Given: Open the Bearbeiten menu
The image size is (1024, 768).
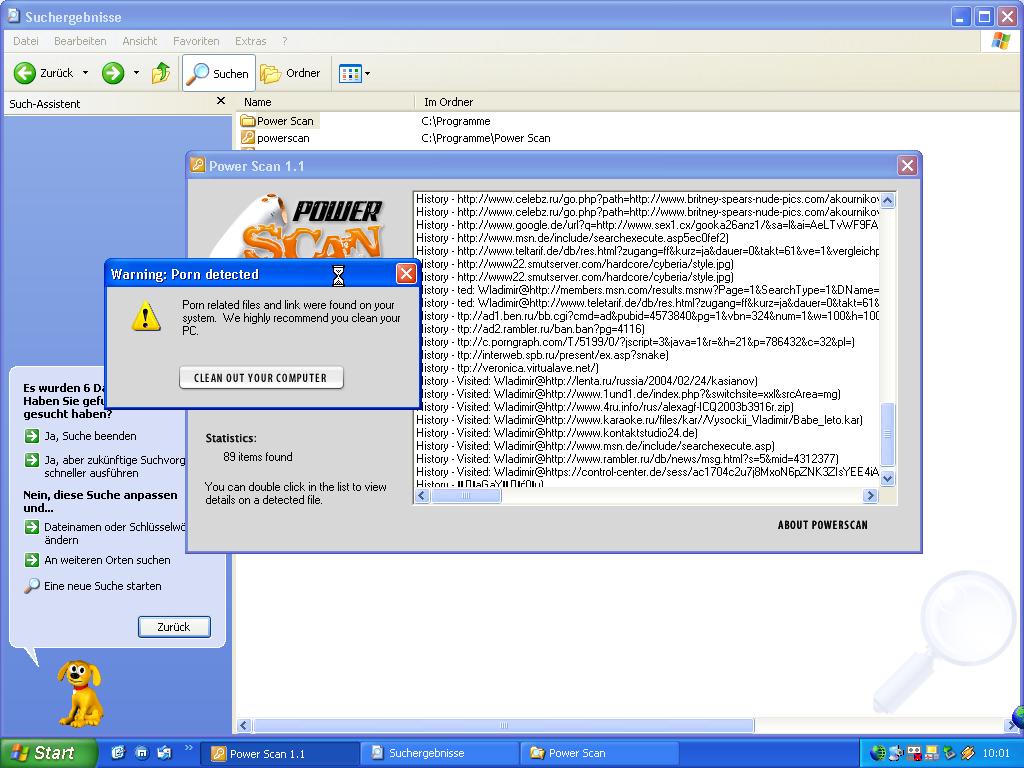Looking at the screenshot, I should coord(80,41).
